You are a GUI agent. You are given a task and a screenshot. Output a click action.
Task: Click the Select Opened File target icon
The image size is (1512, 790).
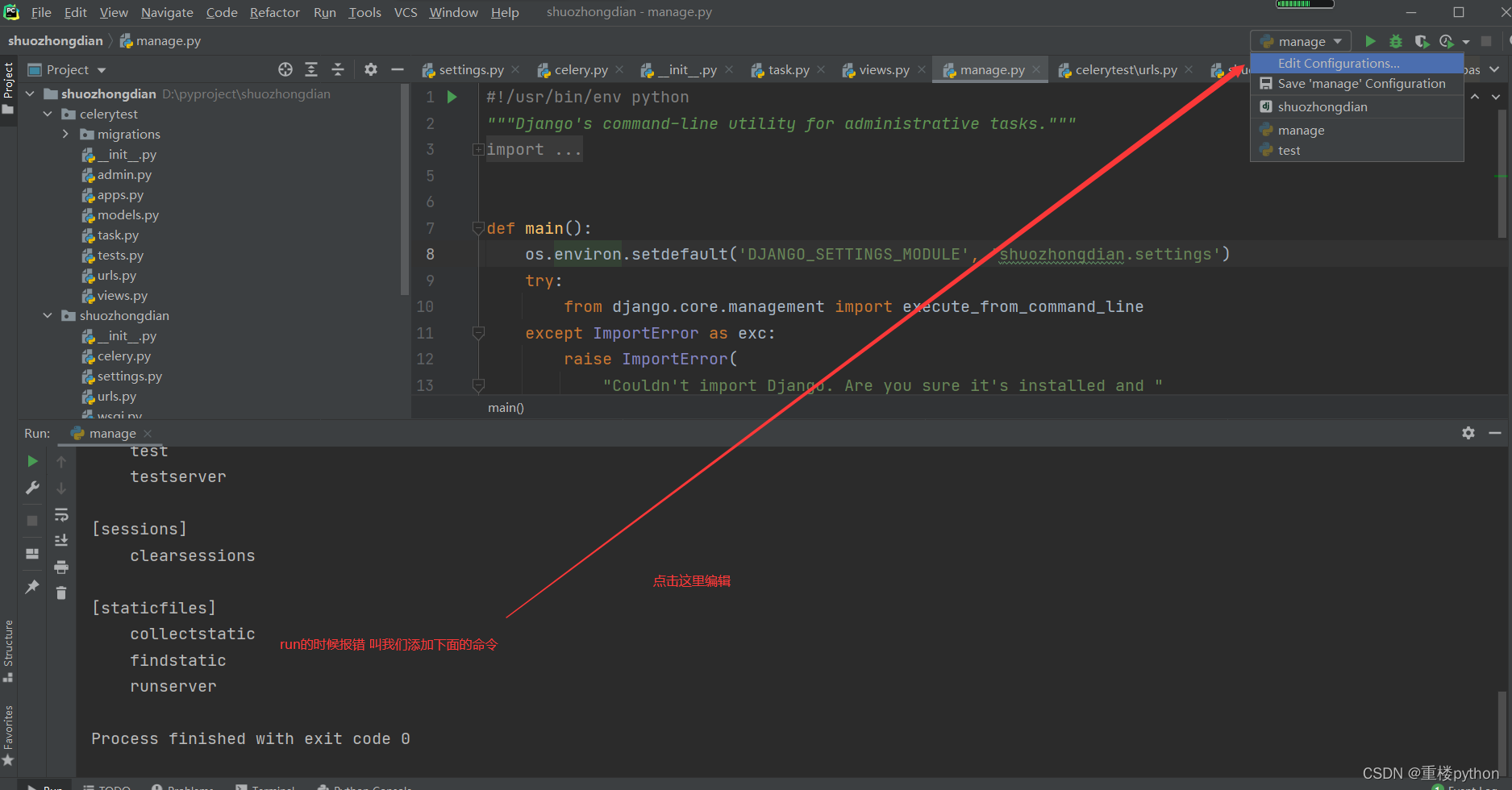pyautogui.click(x=285, y=70)
